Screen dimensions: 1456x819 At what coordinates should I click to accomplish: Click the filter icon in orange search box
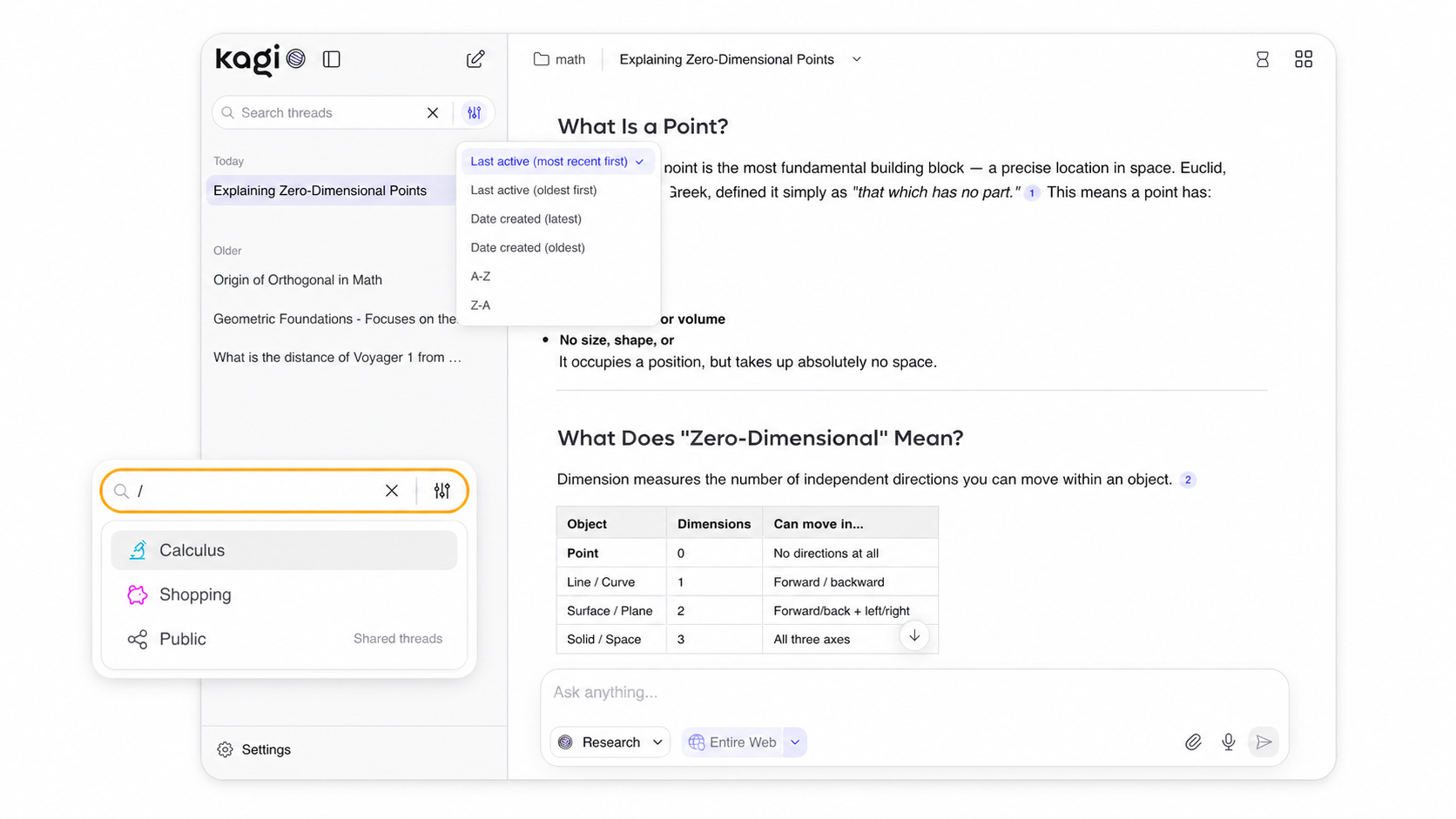pos(442,491)
